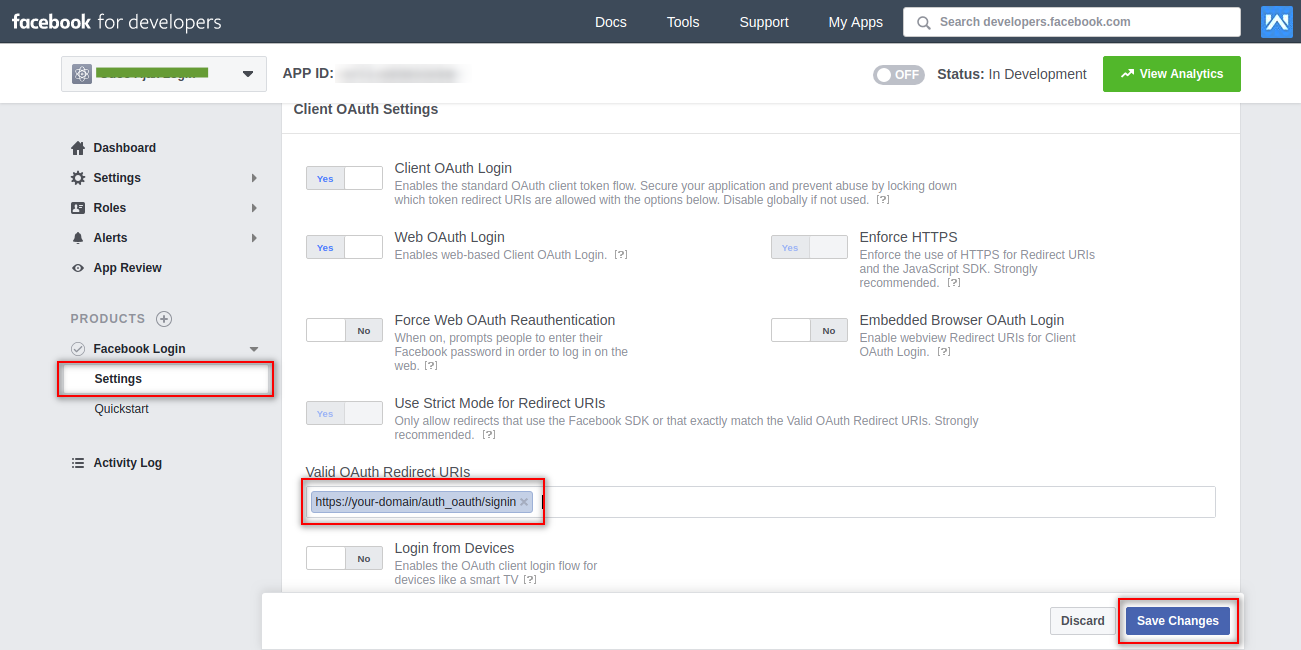
Task: Toggle Force Web OAuth Reauthentication switch
Action: [344, 330]
